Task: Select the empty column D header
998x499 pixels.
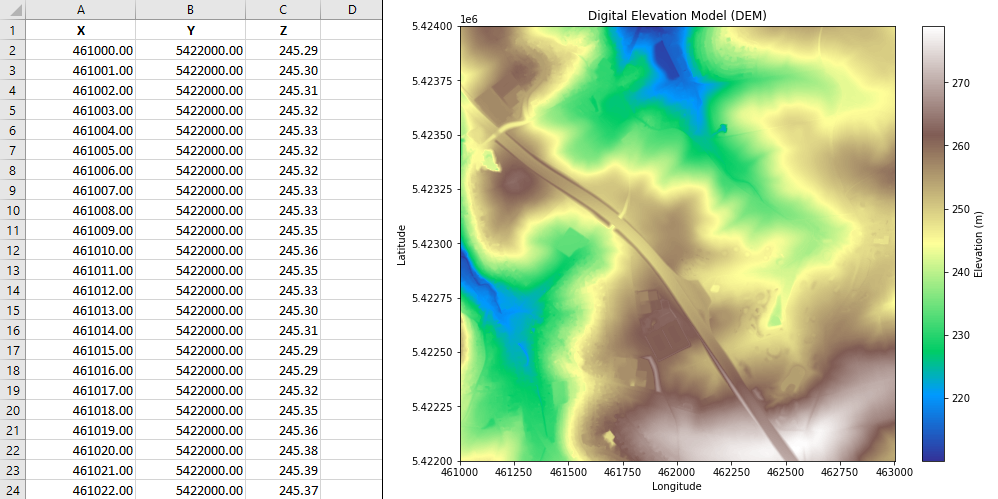Action: click(x=351, y=10)
